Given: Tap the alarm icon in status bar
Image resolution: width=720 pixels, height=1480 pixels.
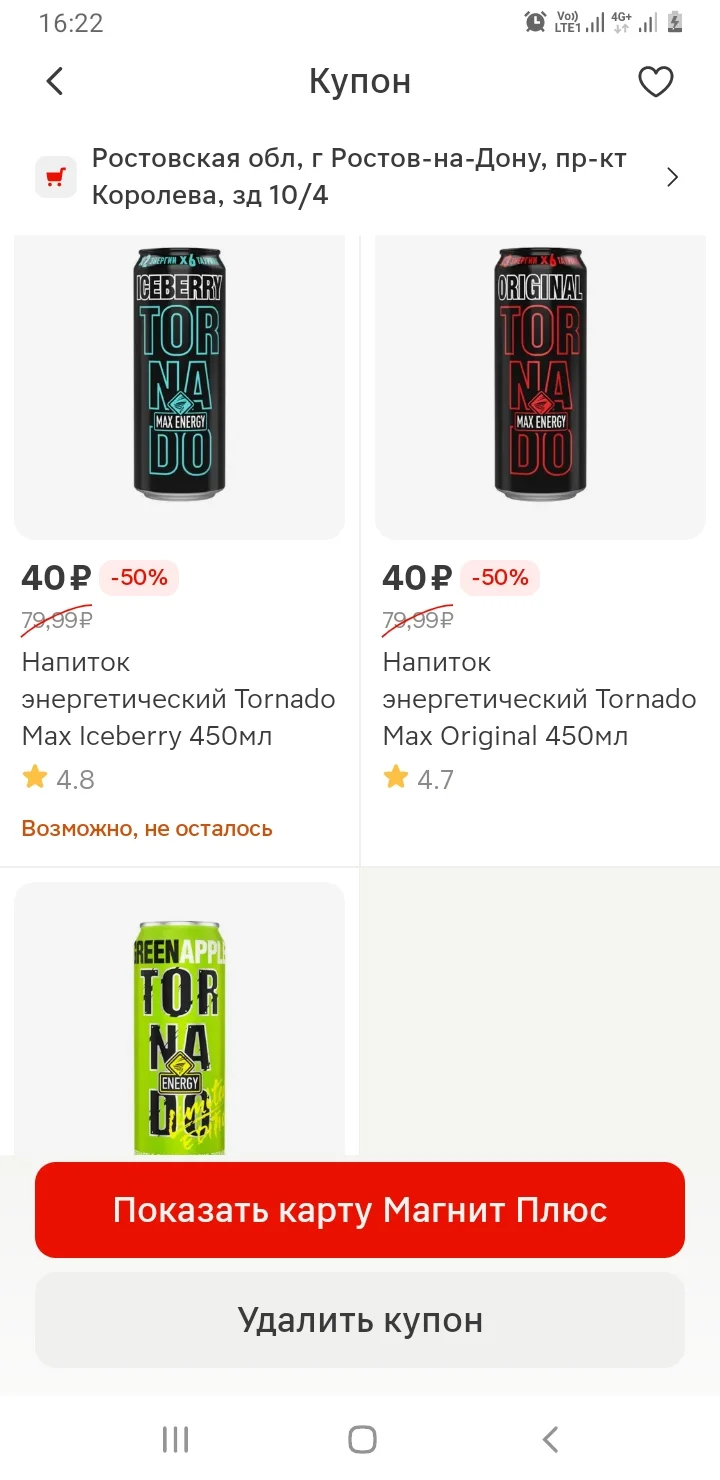Looking at the screenshot, I should (536, 22).
